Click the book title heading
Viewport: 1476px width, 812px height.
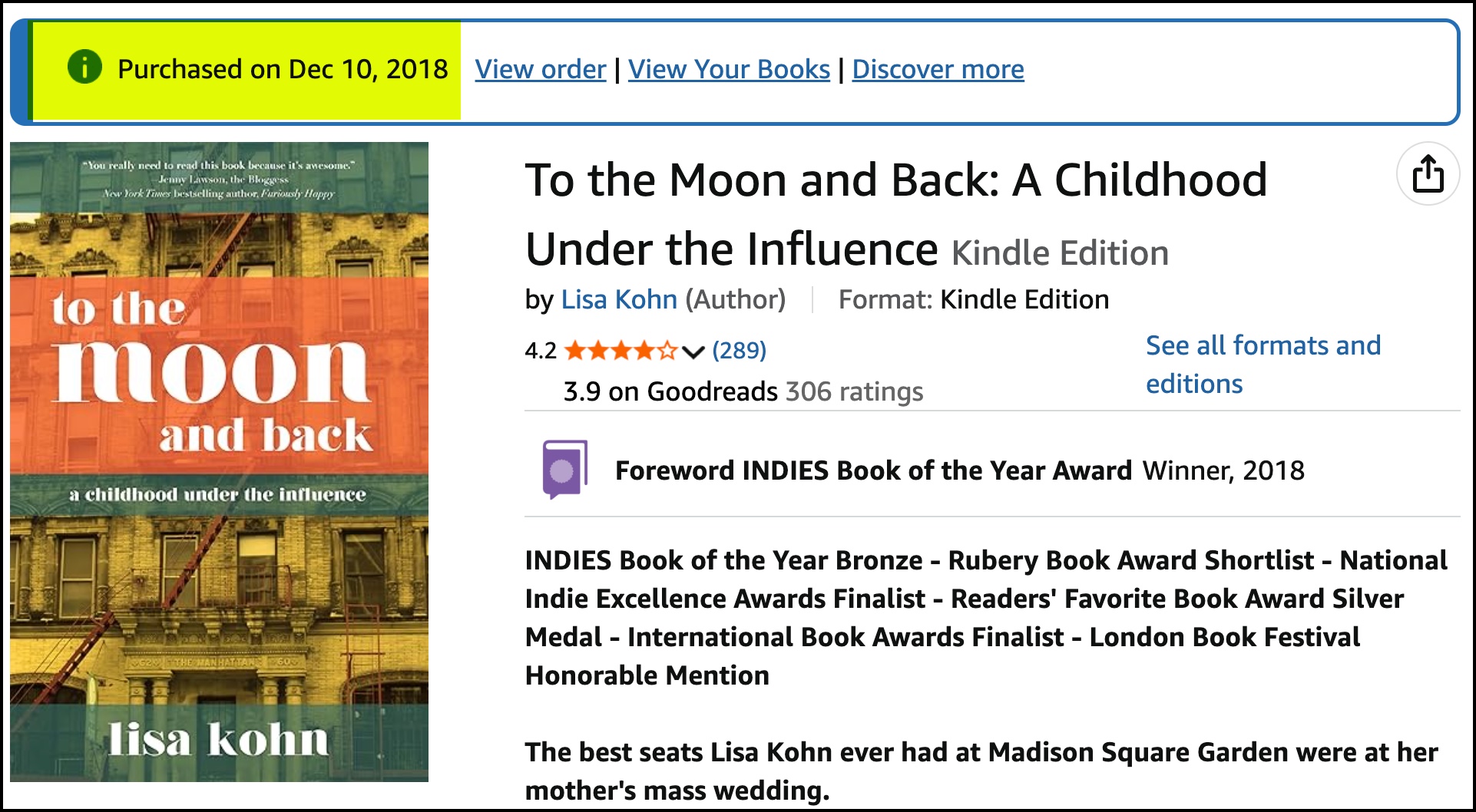pyautogui.click(x=895, y=214)
